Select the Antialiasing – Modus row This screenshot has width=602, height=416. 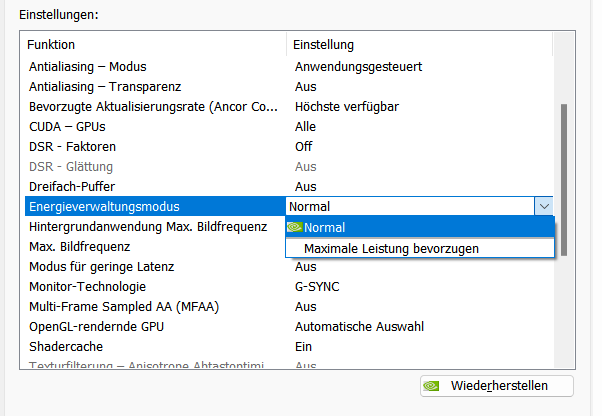(x=289, y=67)
